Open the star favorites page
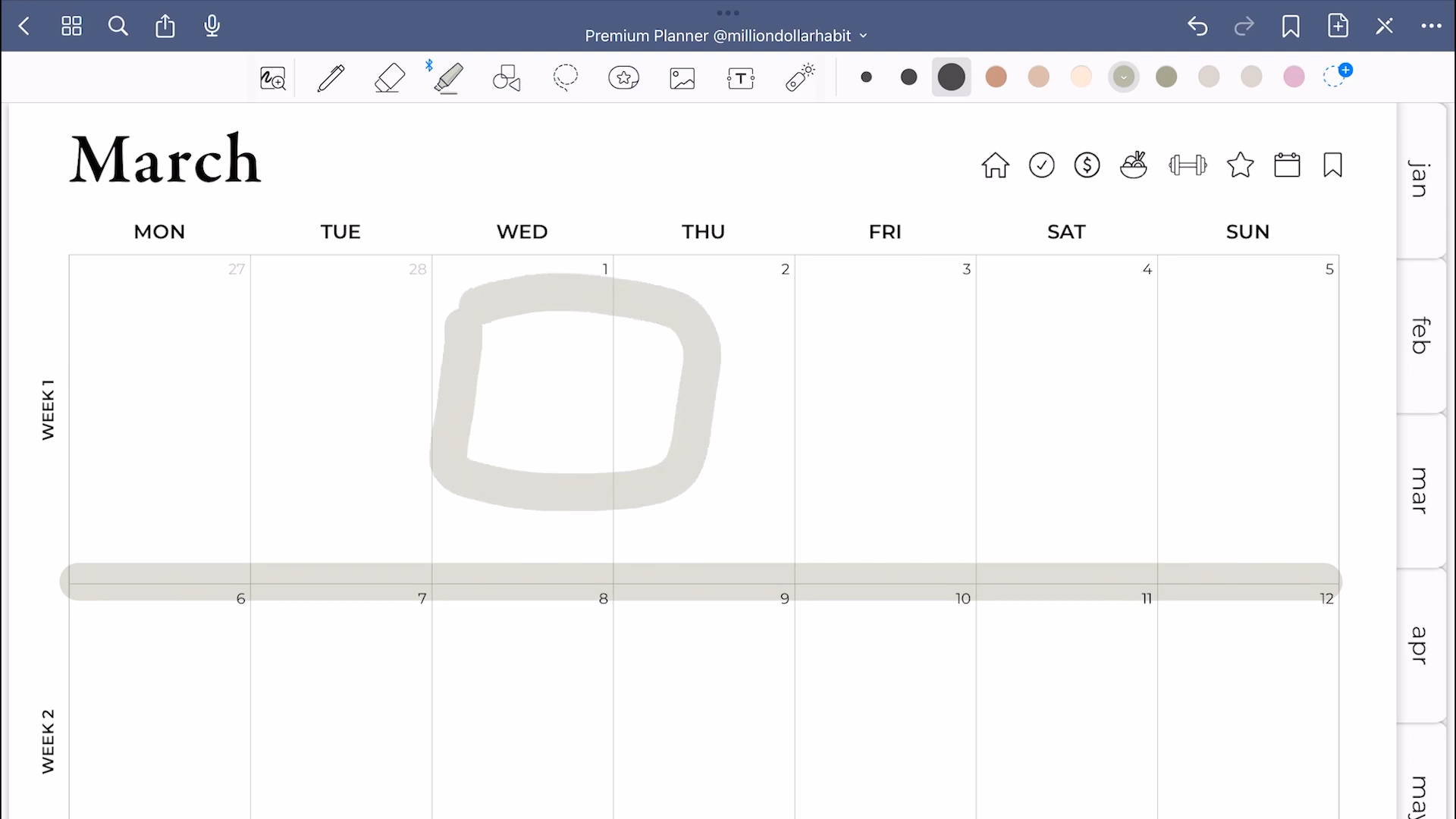1456x819 pixels. tap(1241, 165)
